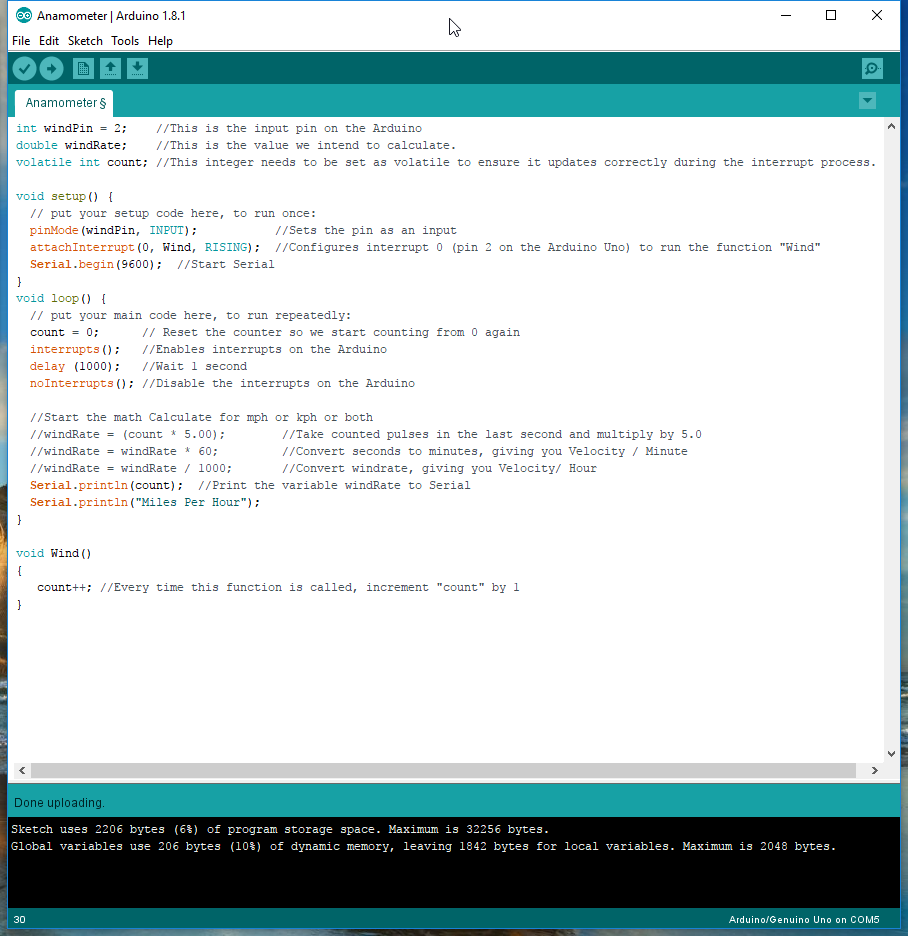
Task: Click the 'pinMode(windPin, INPUT);' statement
Action: 113,230
